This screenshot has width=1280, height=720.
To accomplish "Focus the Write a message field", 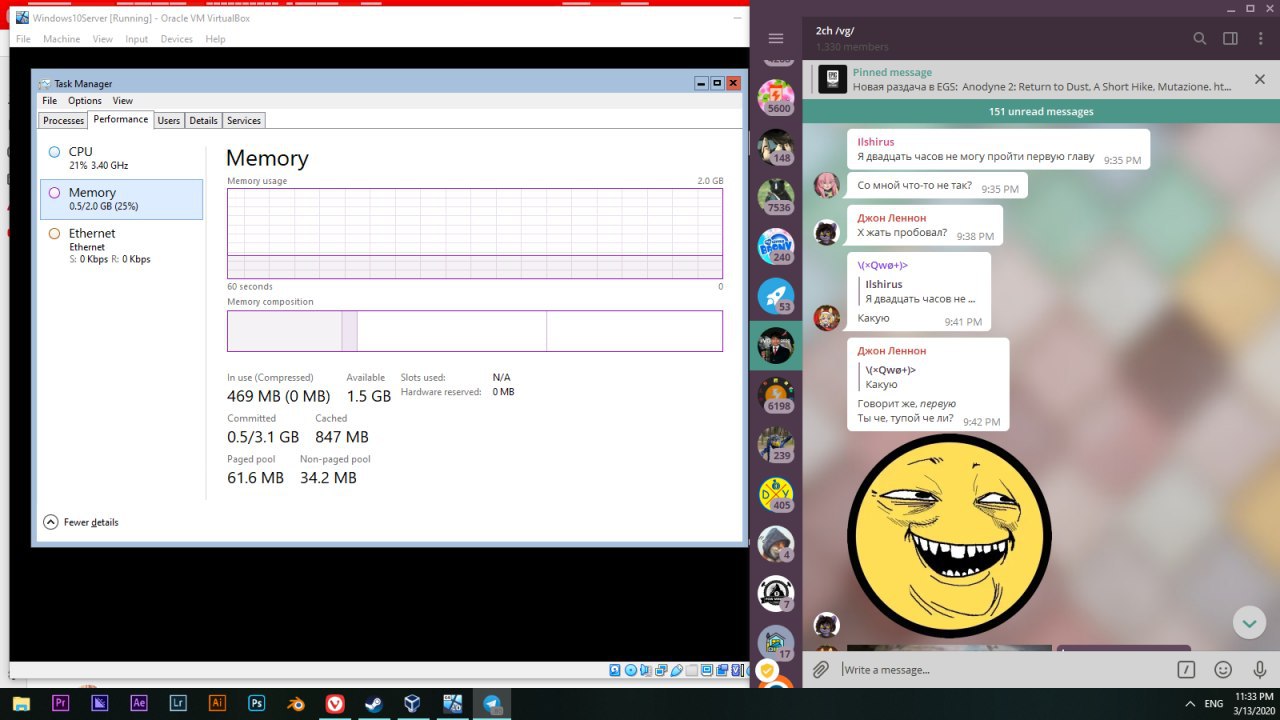I will (x=1003, y=670).
